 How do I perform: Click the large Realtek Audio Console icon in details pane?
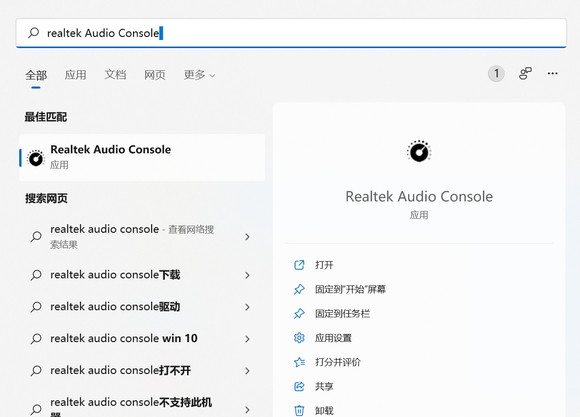(x=419, y=151)
